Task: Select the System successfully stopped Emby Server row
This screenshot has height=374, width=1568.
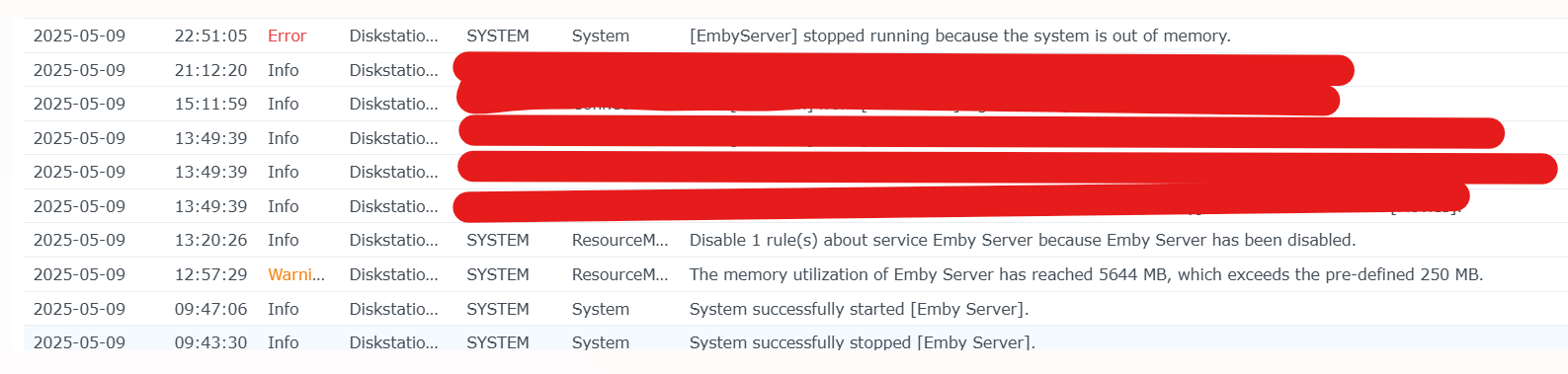Action: 795,340
